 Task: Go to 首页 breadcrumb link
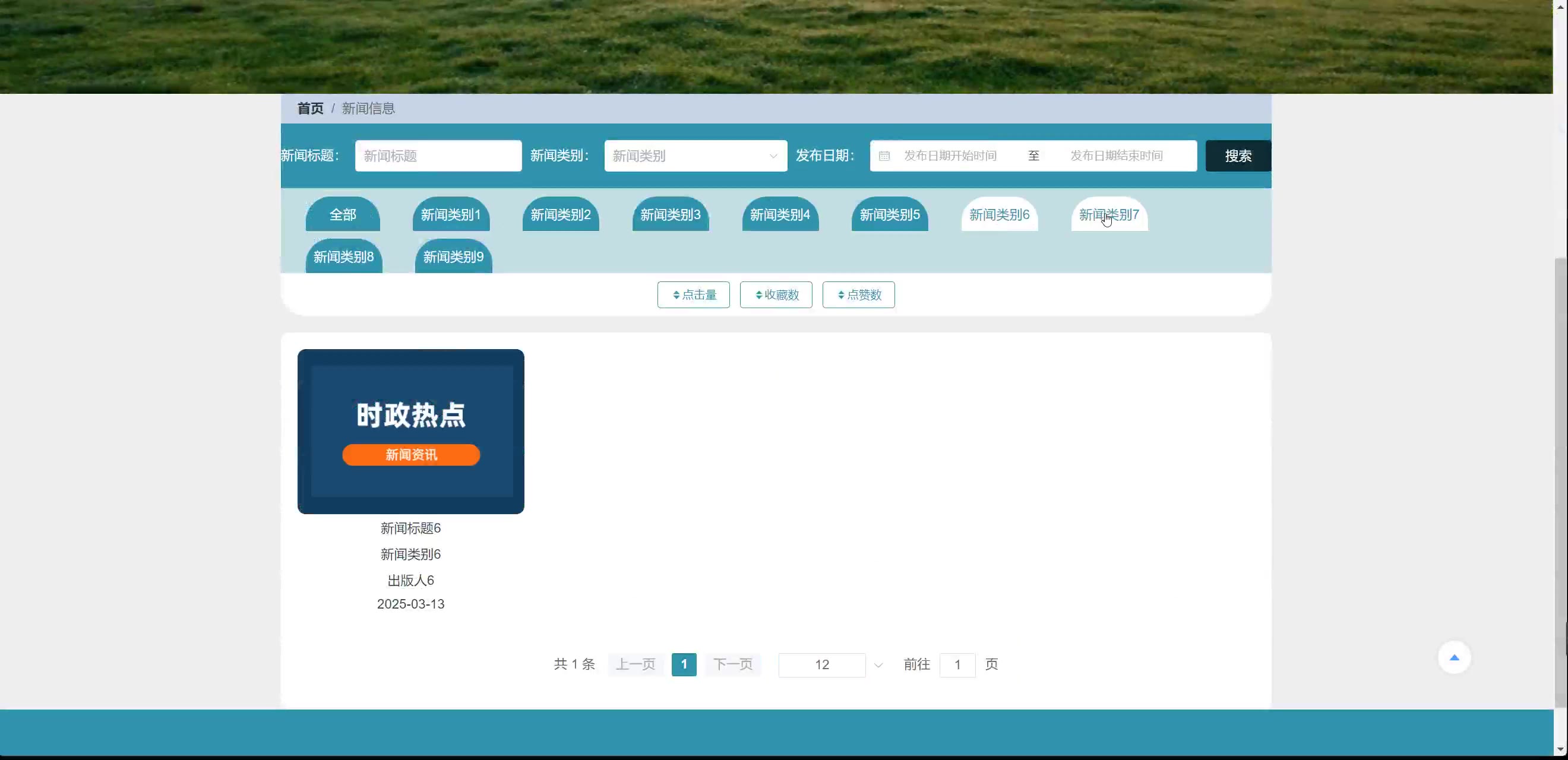click(310, 108)
